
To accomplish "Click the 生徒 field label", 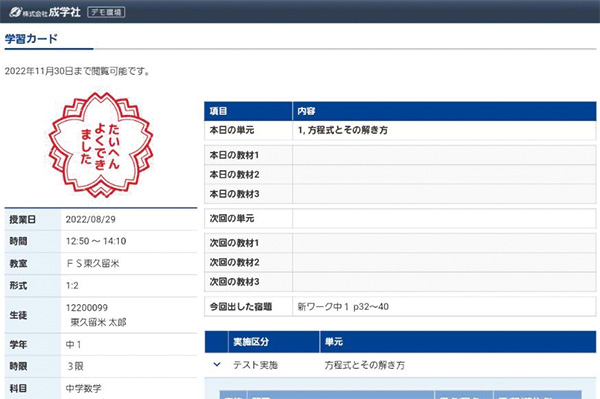I will coord(18,315).
